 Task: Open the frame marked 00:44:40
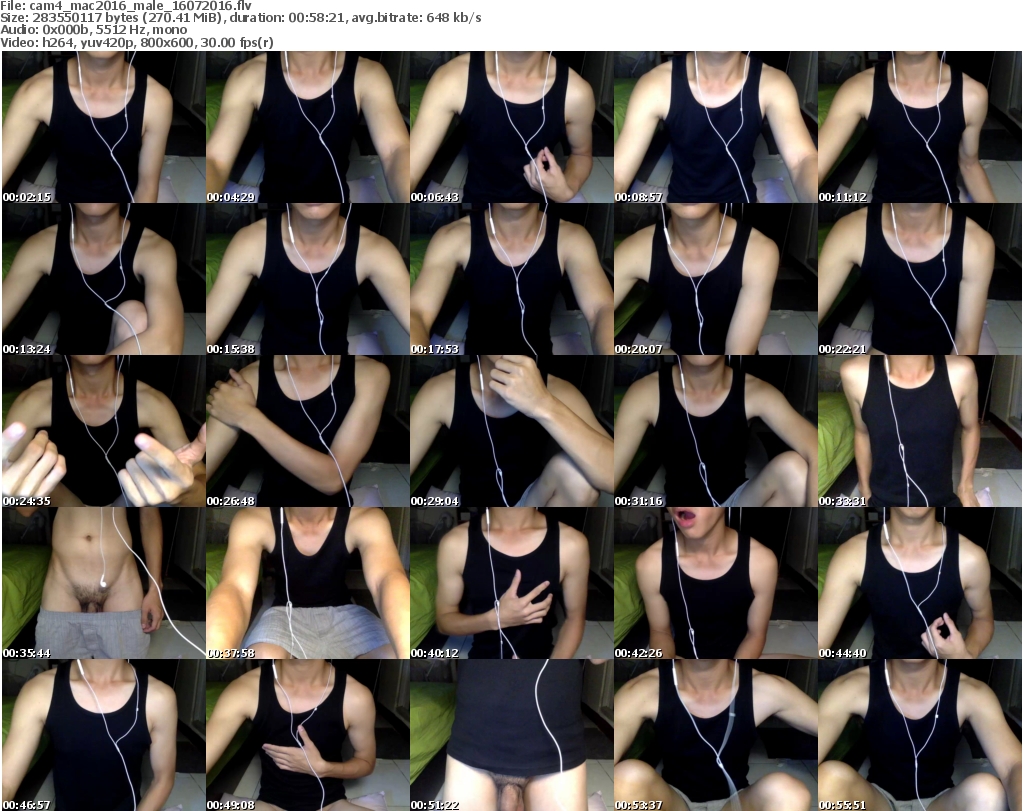coord(920,584)
